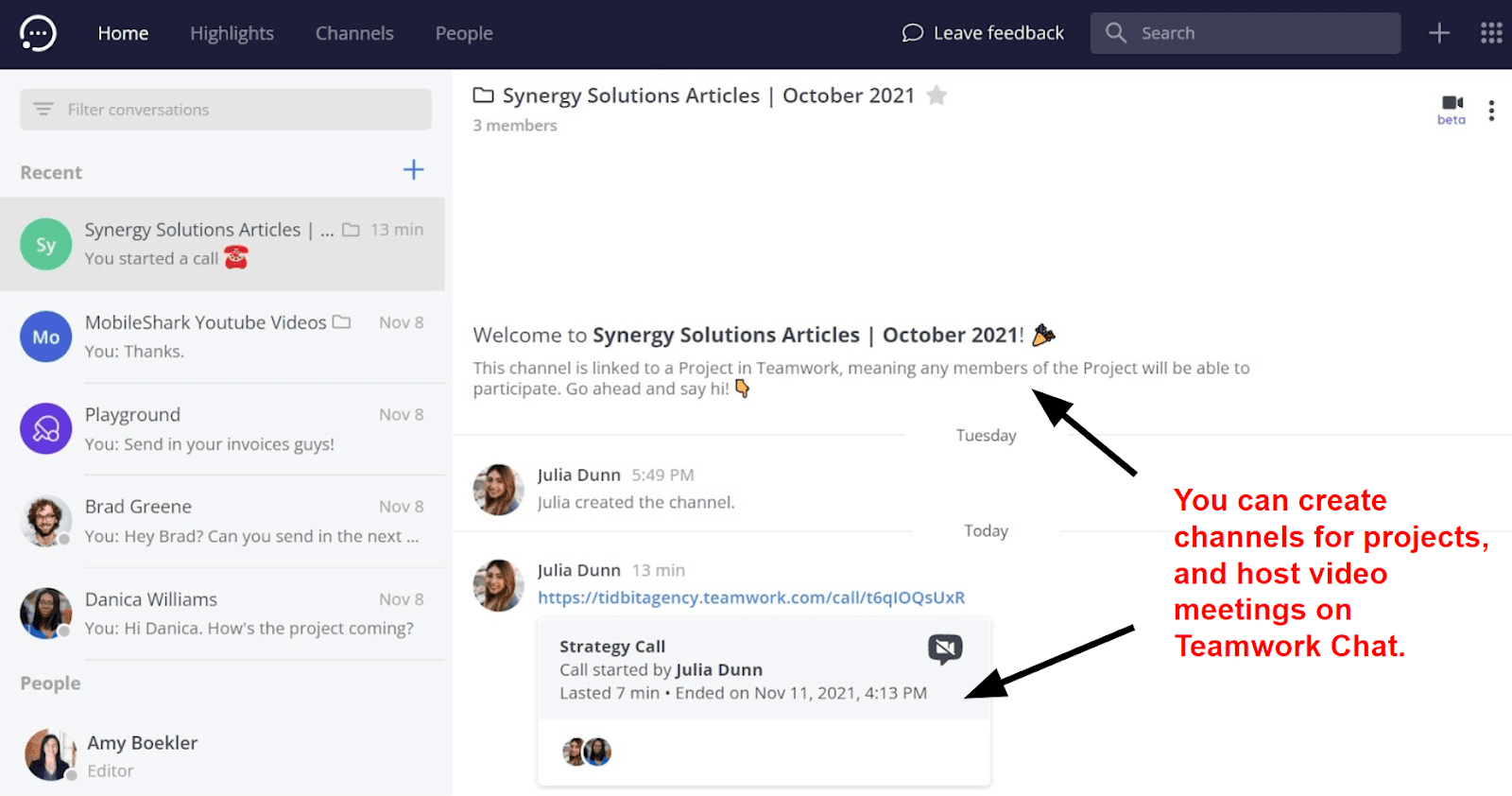Open Synergy Solutions Articles conversation
The height and width of the screenshot is (796, 1512).
click(x=222, y=244)
